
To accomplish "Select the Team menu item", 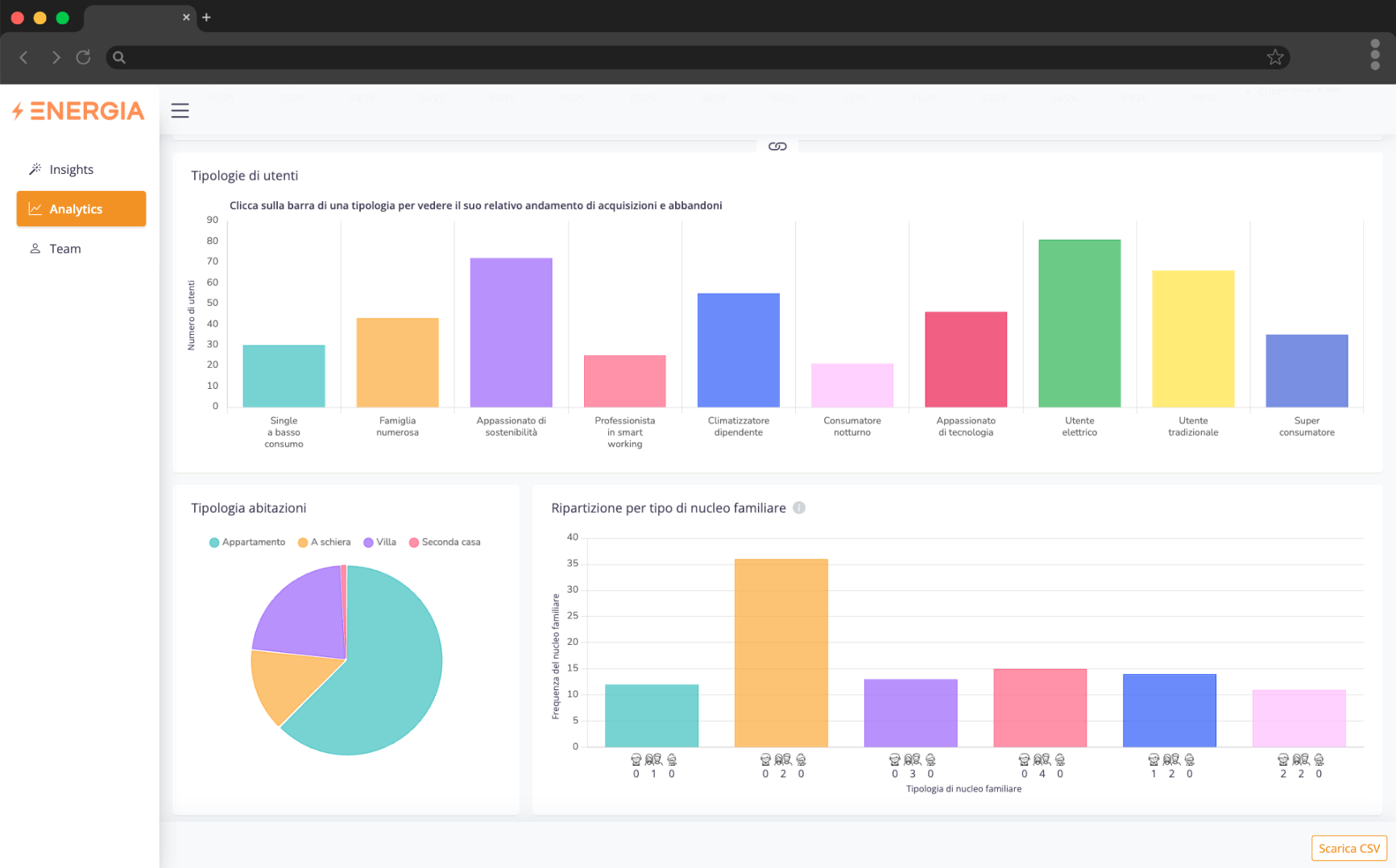I will point(64,249).
